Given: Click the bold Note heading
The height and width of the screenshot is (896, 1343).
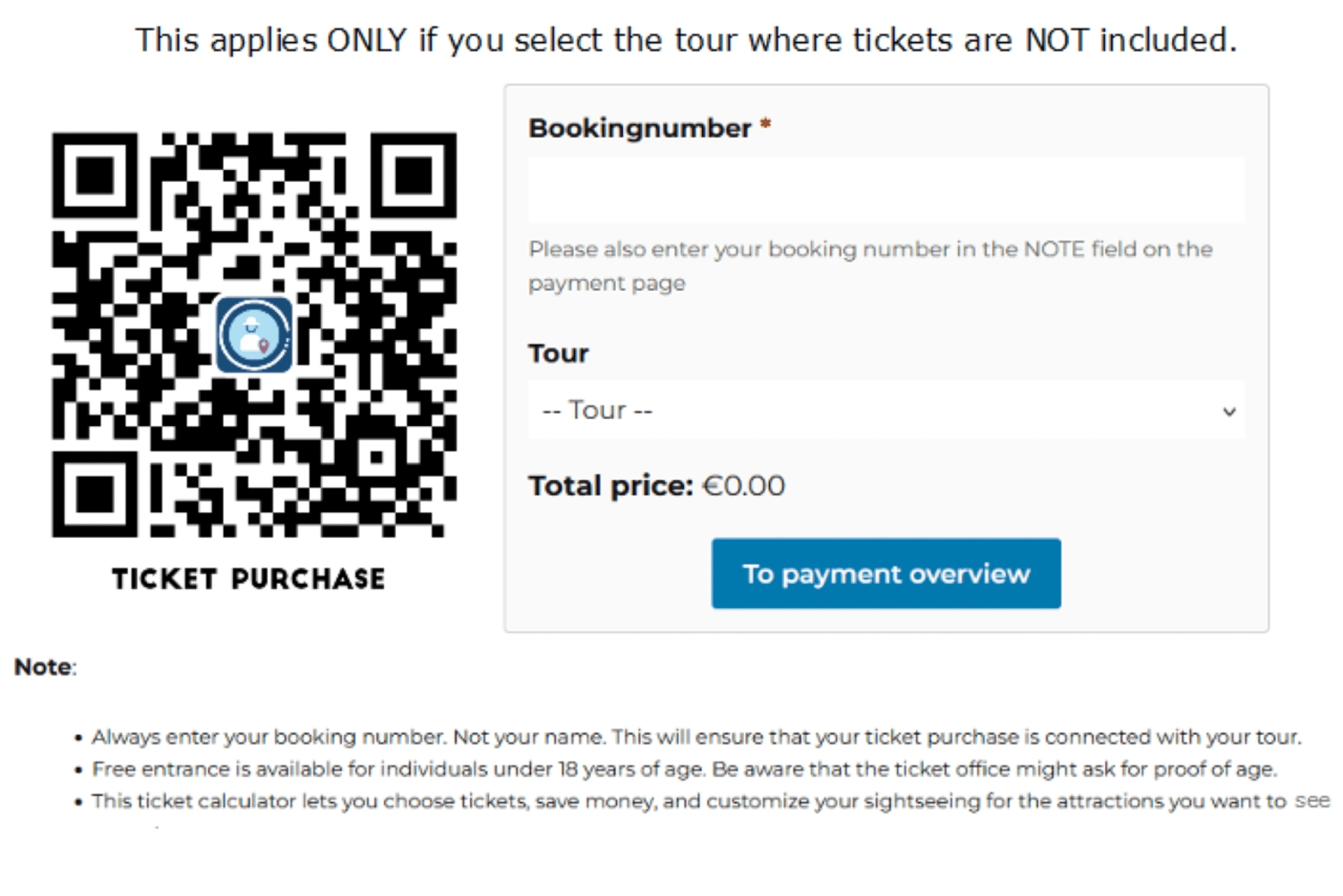Looking at the screenshot, I should click(x=44, y=668).
